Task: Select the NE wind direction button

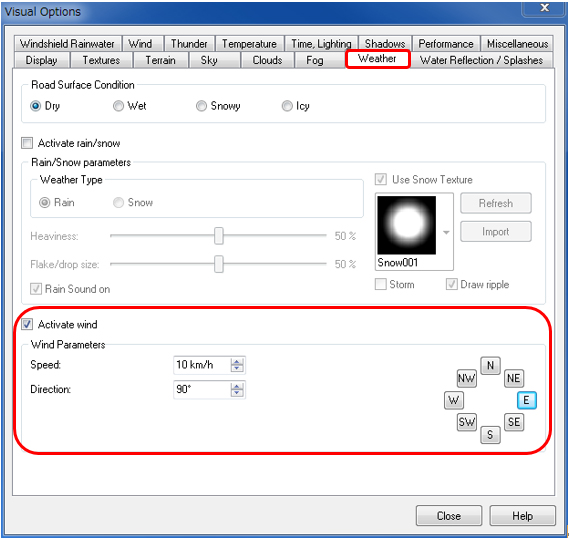Action: [513, 378]
